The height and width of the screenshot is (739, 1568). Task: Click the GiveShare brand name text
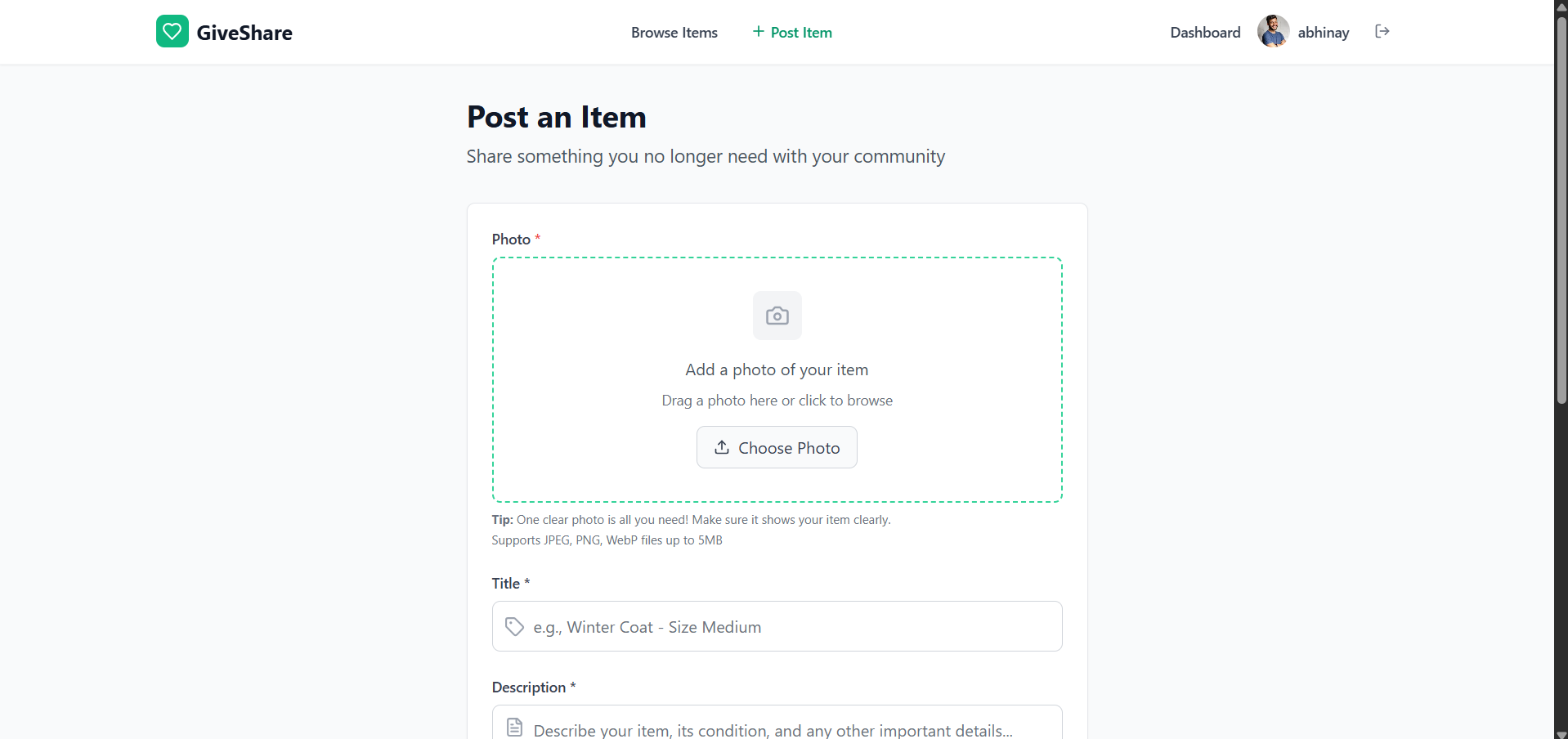(x=244, y=33)
